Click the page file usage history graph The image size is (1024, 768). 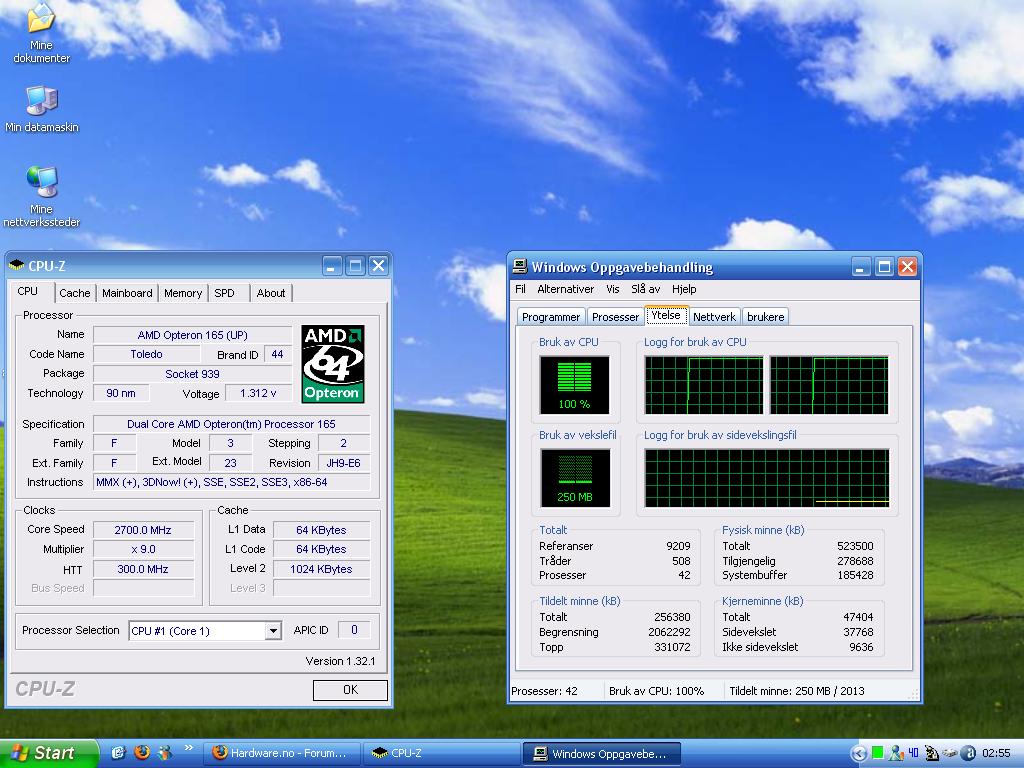click(767, 477)
